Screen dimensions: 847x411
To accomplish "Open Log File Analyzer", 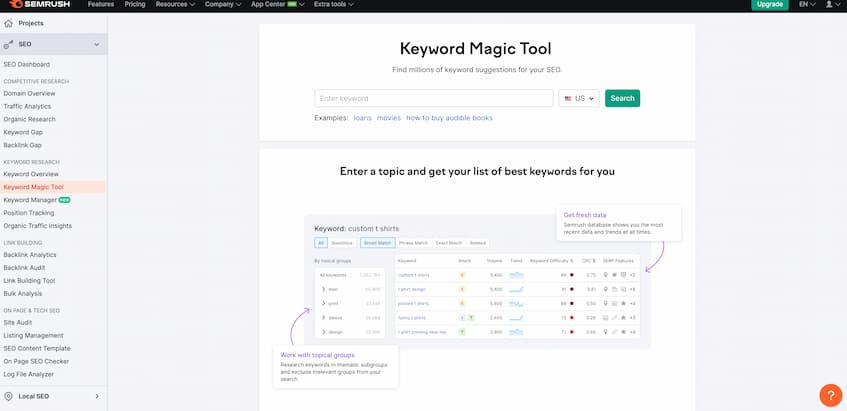I will point(29,374).
